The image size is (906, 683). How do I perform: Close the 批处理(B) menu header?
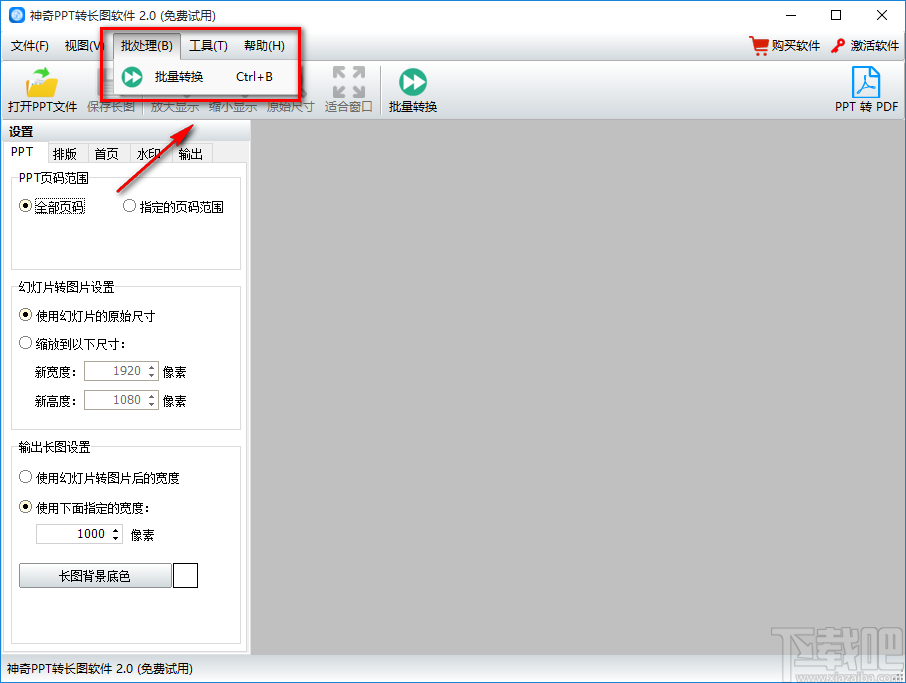[x=147, y=46]
